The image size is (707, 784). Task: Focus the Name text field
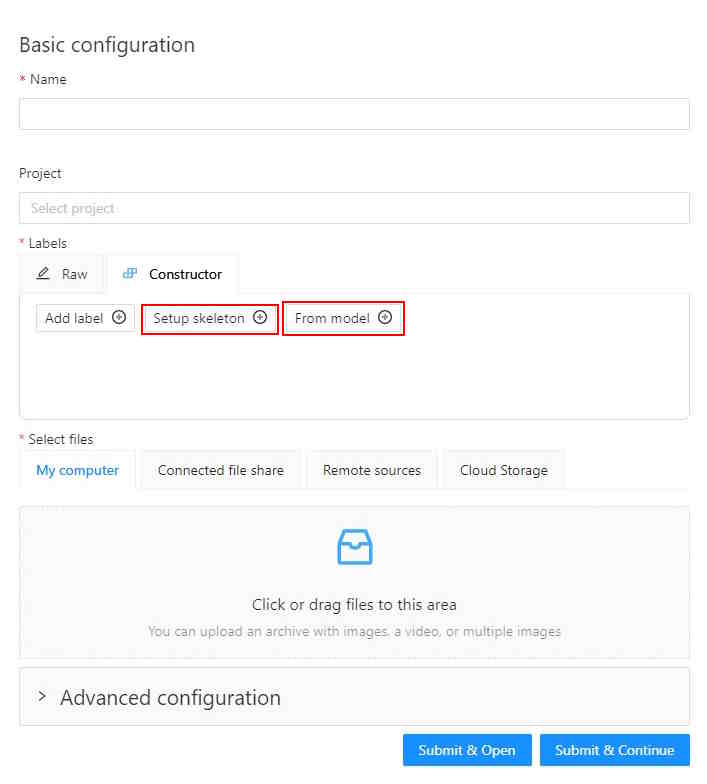[x=354, y=114]
